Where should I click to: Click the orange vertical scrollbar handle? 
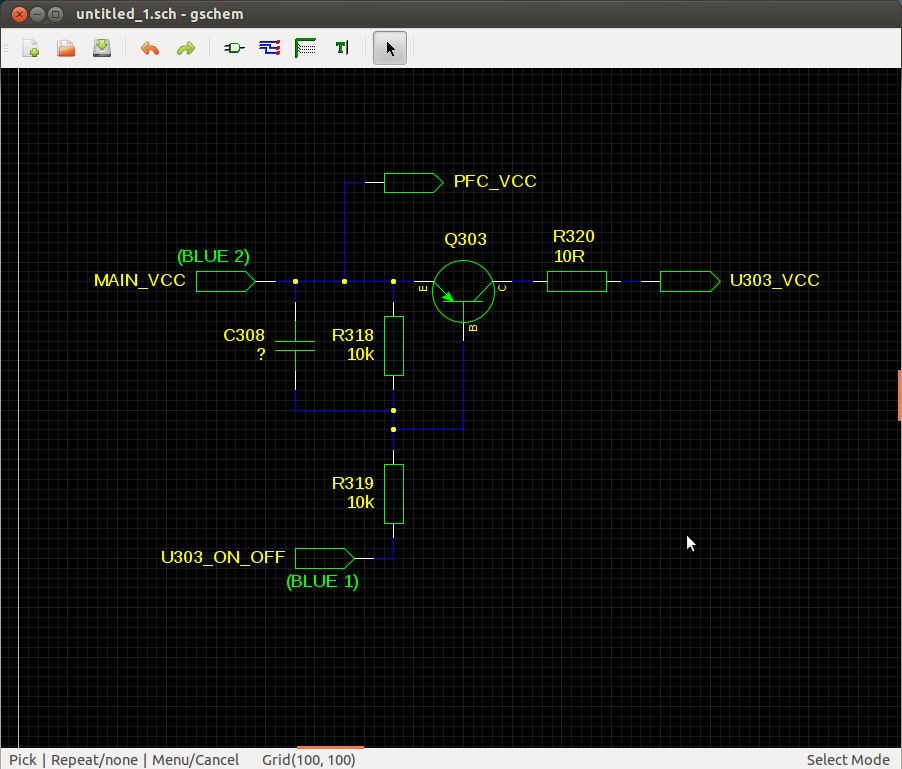tap(899, 395)
